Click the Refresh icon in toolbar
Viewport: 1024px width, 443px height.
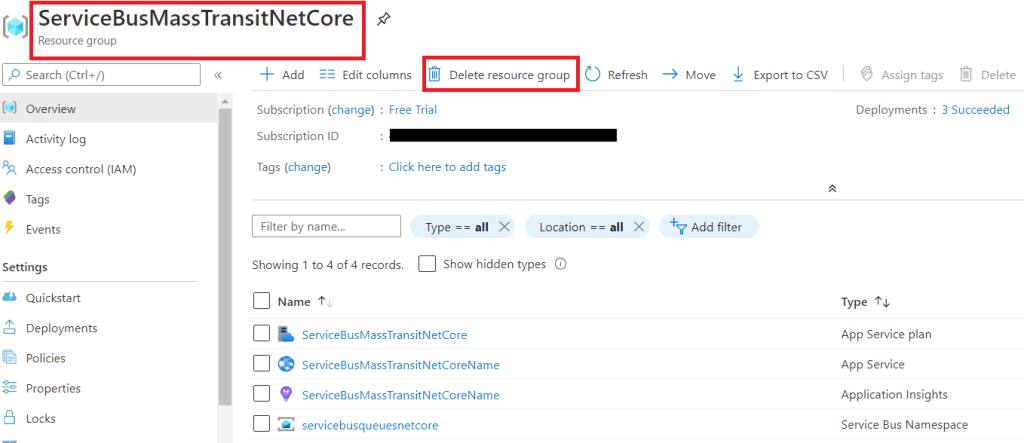pyautogui.click(x=593, y=75)
